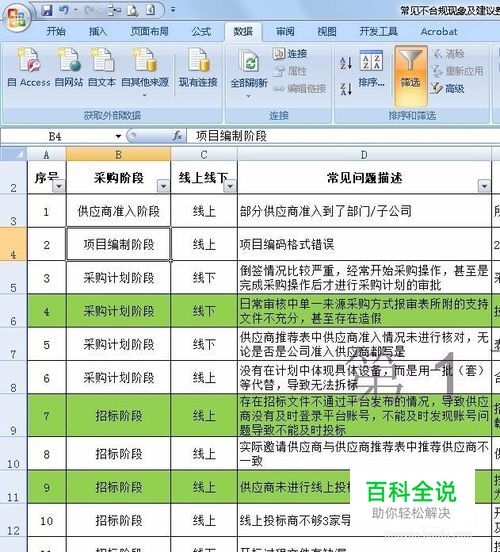This screenshot has width=500, height=552.
Task: Click cell 项目编码格式错误
Action: (x=364, y=244)
